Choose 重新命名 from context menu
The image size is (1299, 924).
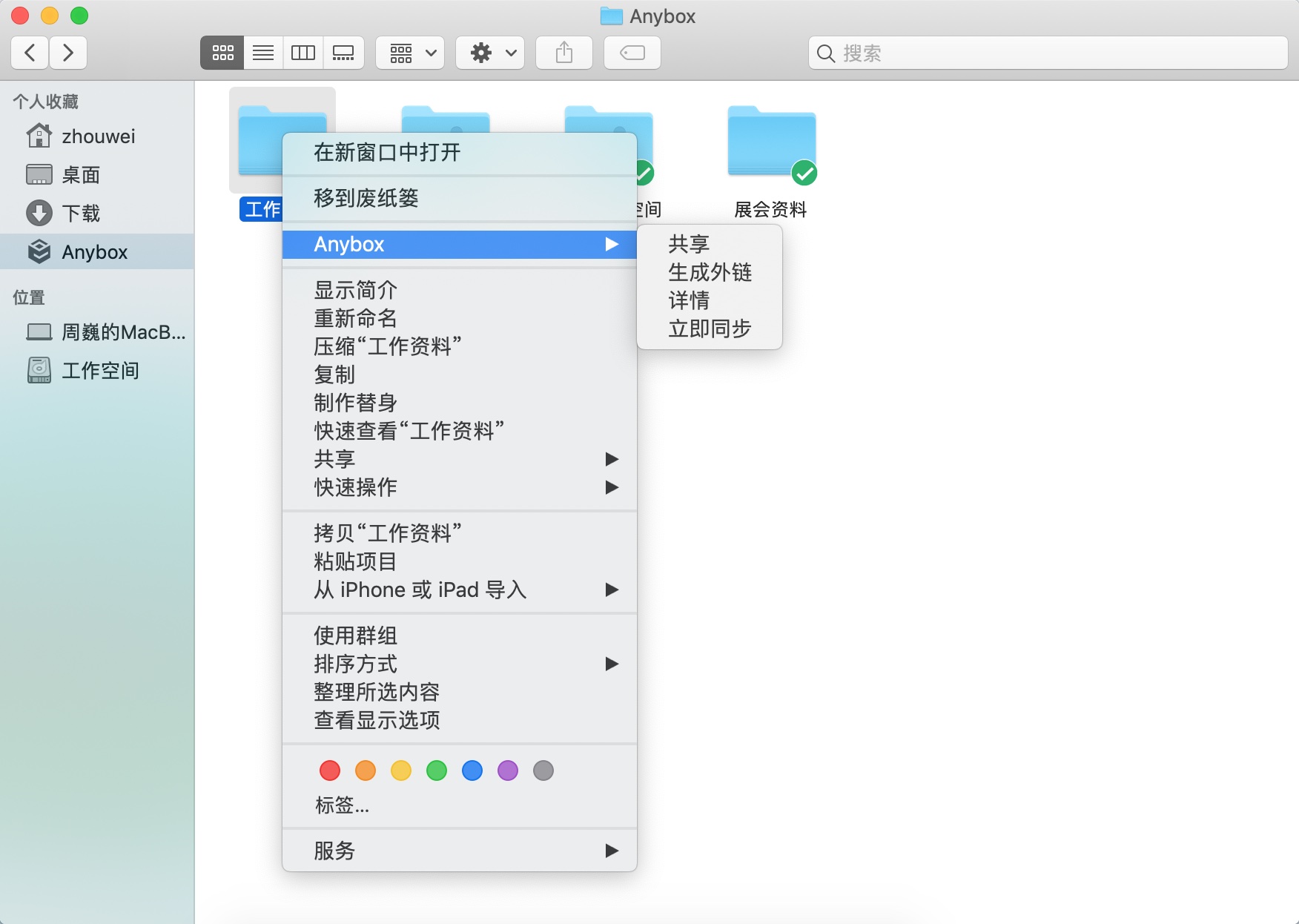[x=460, y=318]
